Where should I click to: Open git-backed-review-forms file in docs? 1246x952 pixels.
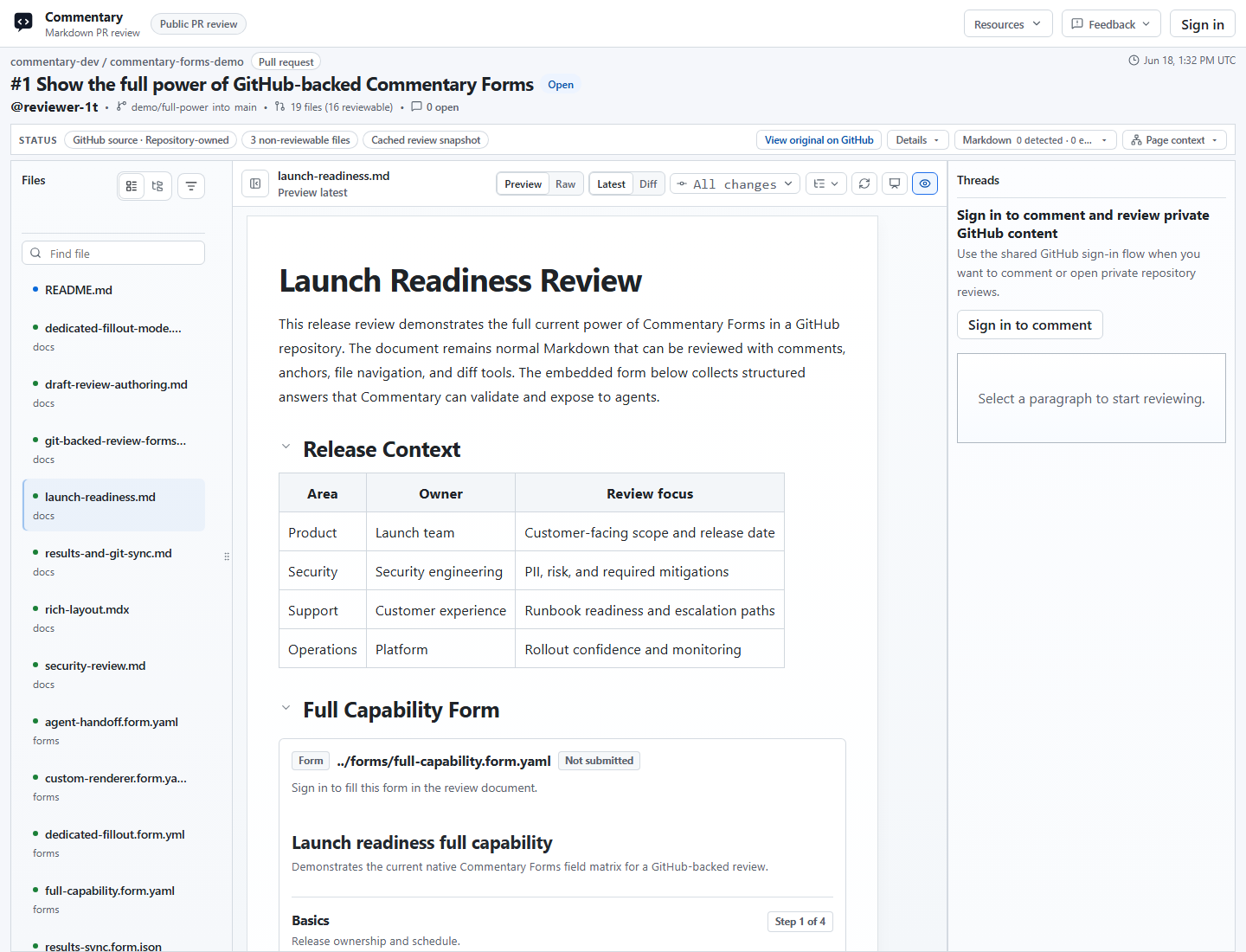(x=113, y=449)
